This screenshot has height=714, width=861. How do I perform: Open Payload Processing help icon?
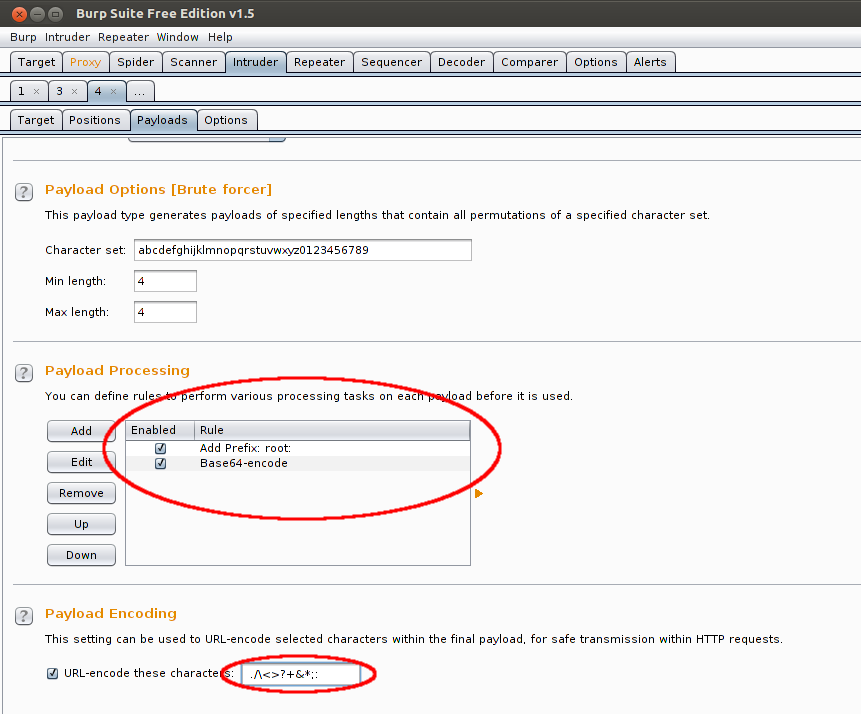(x=24, y=373)
